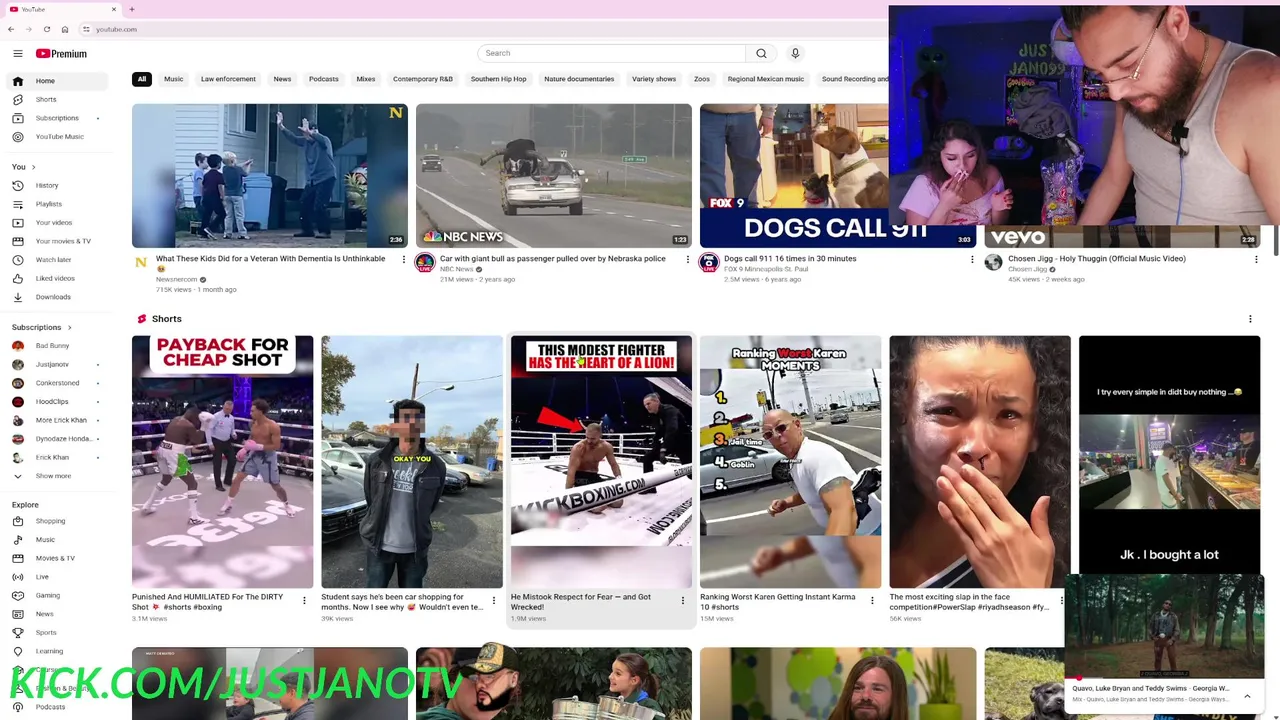The image size is (1280, 720).
Task: Expand the mini player with chevron
Action: click(x=1247, y=695)
